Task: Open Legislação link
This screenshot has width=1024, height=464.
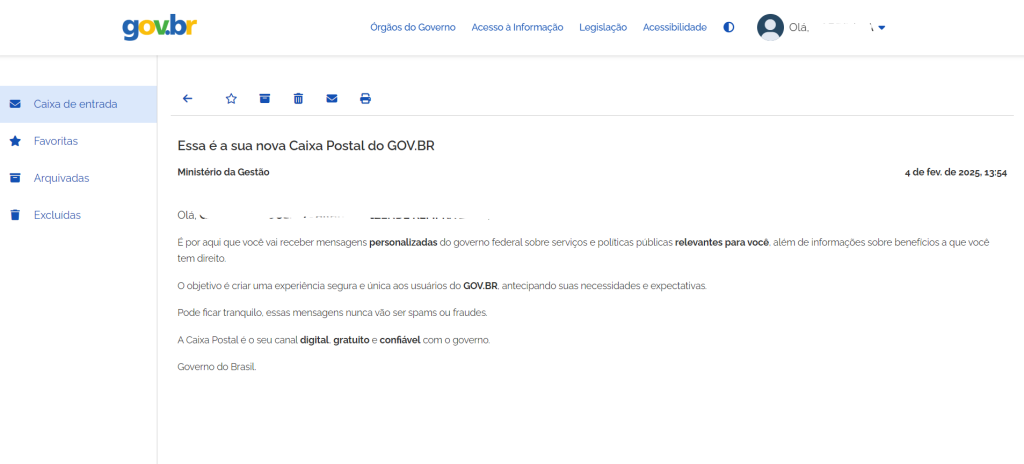Action: (603, 27)
